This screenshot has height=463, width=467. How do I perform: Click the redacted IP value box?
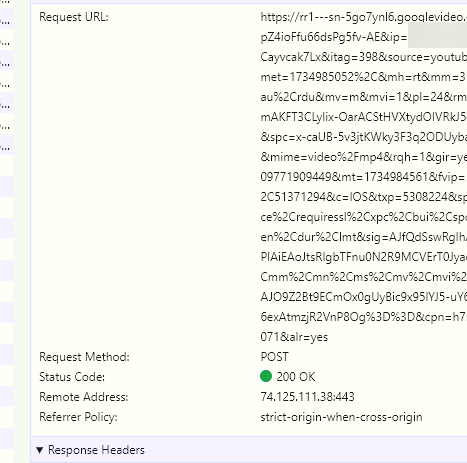point(437,36)
